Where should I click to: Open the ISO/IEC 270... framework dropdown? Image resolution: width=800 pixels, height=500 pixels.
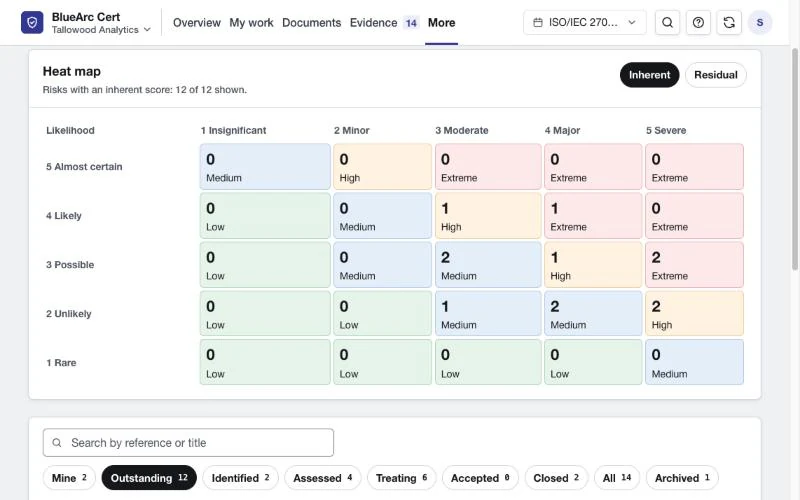click(585, 22)
